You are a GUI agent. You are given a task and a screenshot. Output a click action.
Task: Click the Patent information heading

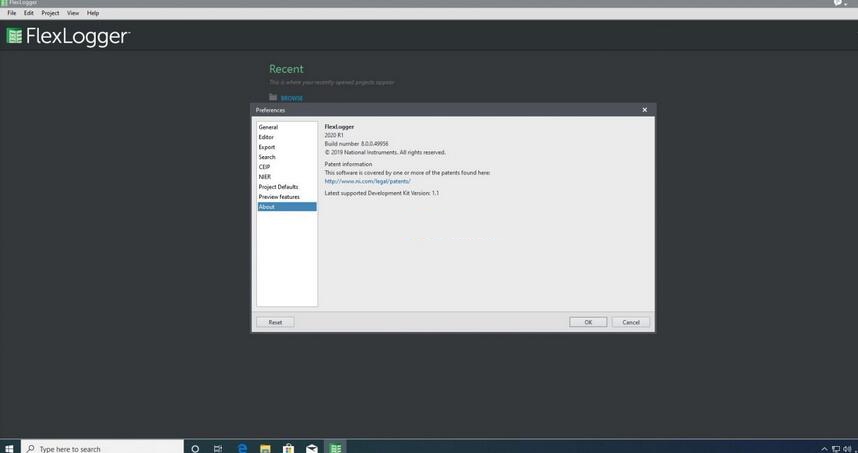(348, 164)
